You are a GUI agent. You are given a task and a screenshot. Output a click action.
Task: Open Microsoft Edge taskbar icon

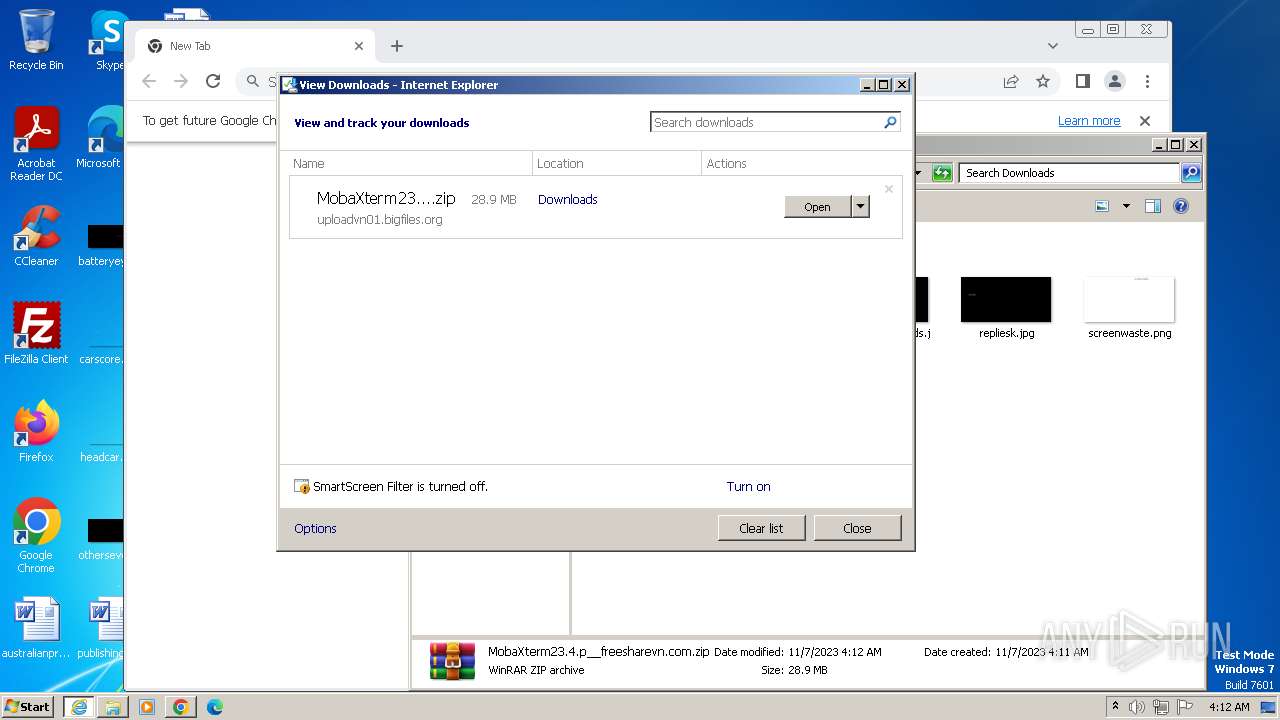coord(215,707)
